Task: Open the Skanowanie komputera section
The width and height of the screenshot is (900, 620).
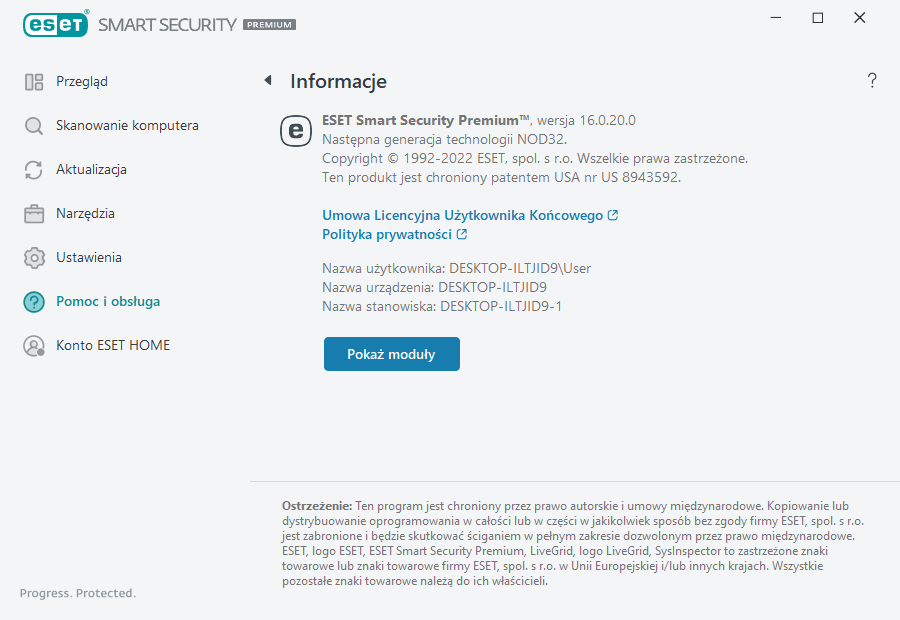Action: click(127, 126)
